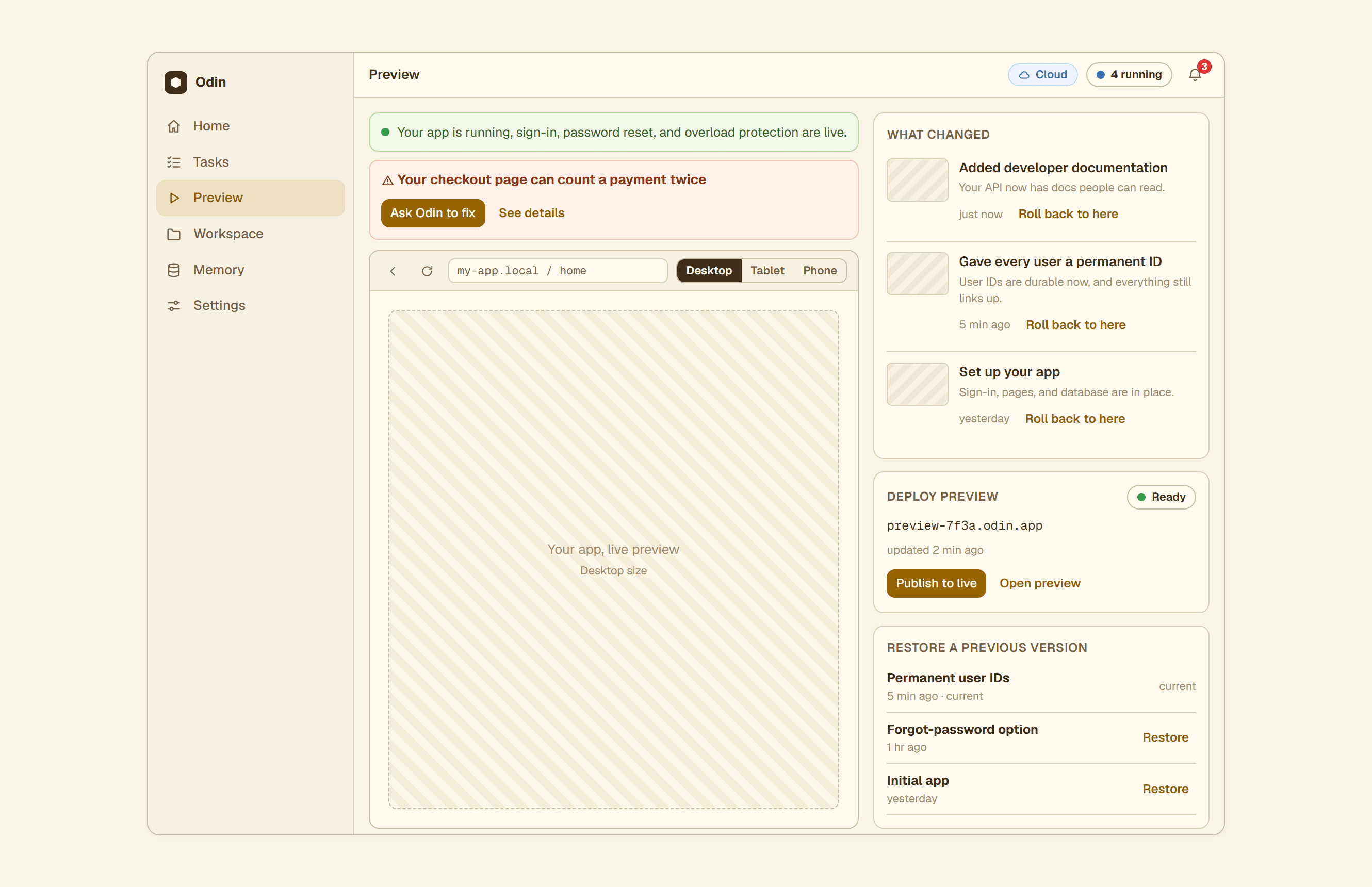Click thumbnail for Set up your app
The width and height of the screenshot is (1372, 887).
(917, 384)
